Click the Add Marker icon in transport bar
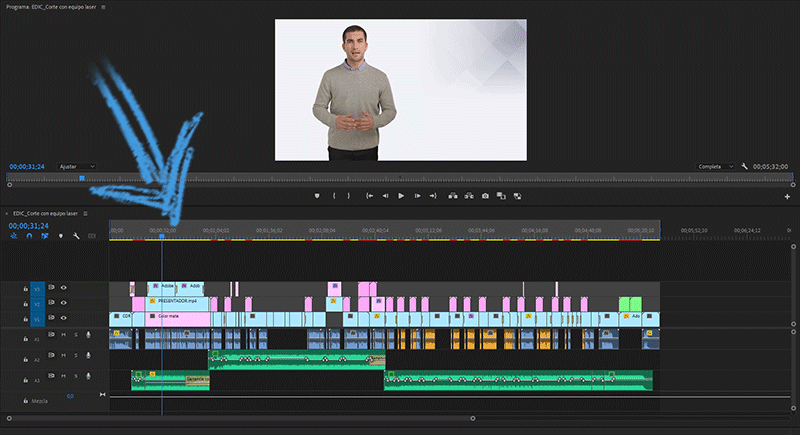800x435 pixels. (317, 196)
